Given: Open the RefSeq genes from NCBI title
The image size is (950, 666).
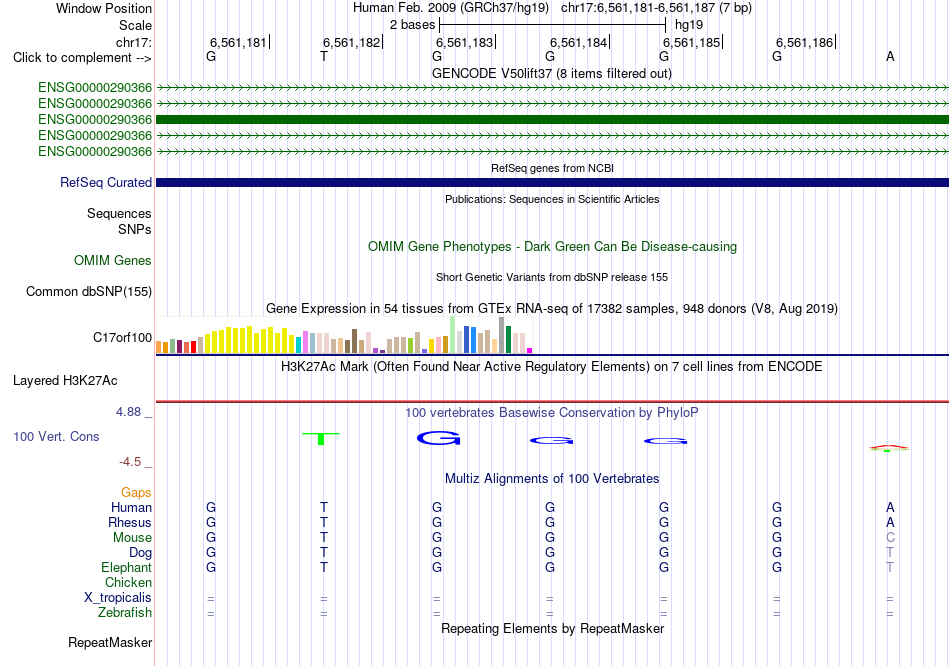Looking at the screenshot, I should [x=552, y=168].
